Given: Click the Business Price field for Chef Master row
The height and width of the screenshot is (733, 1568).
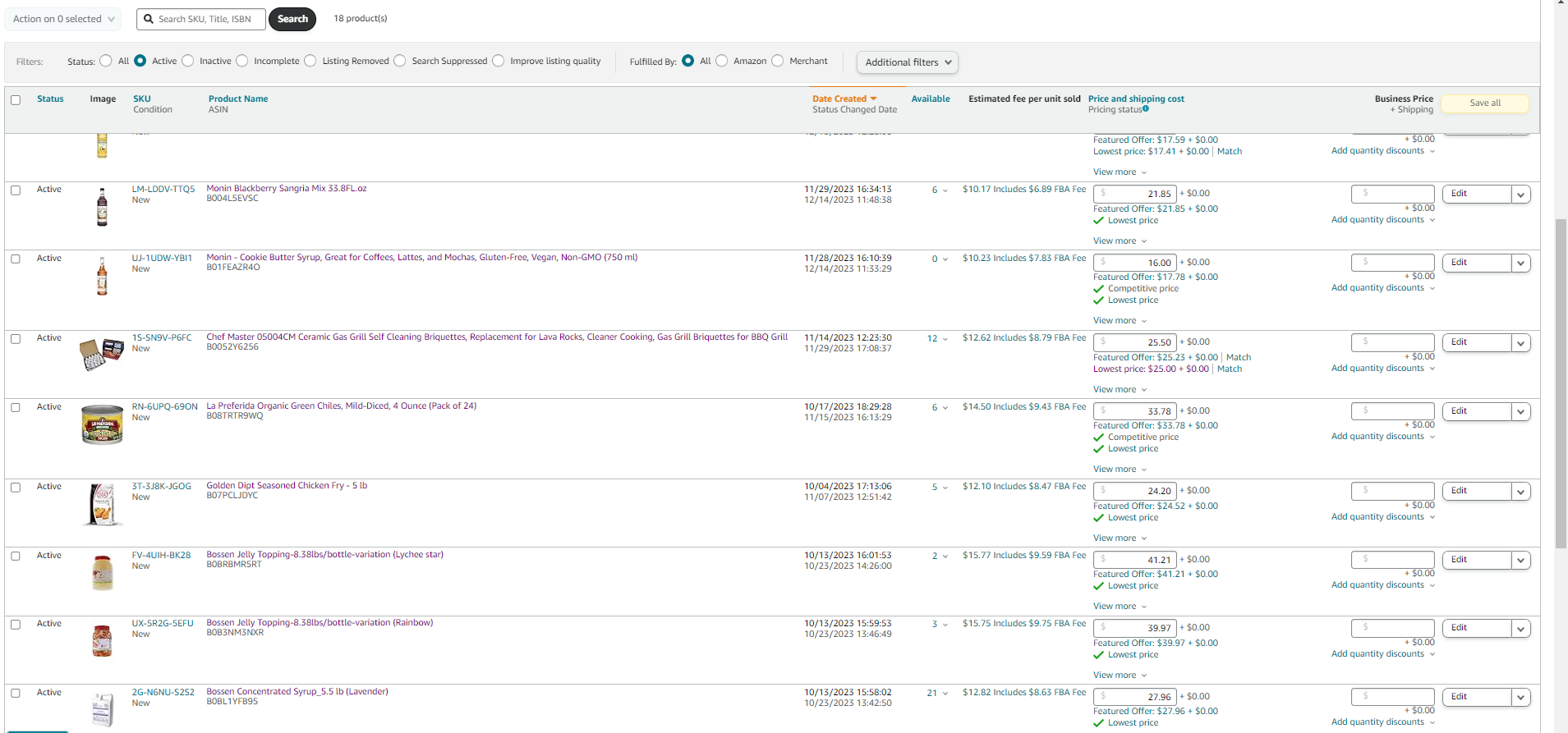Looking at the screenshot, I should 1393,342.
